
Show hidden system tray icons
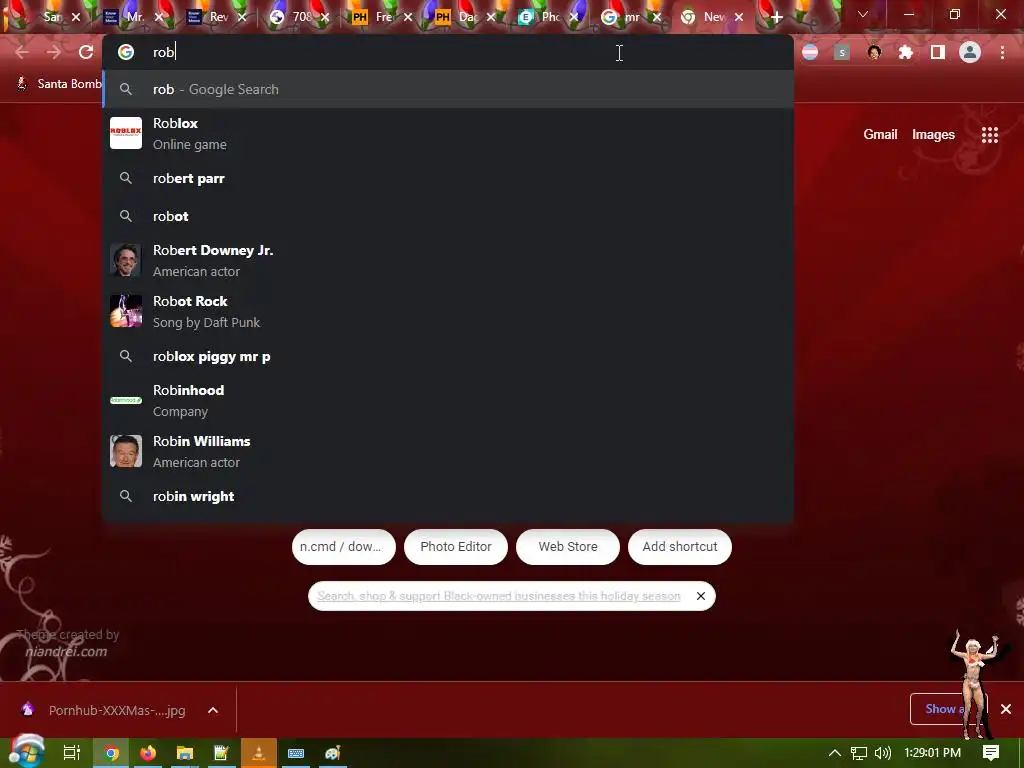tap(835, 753)
